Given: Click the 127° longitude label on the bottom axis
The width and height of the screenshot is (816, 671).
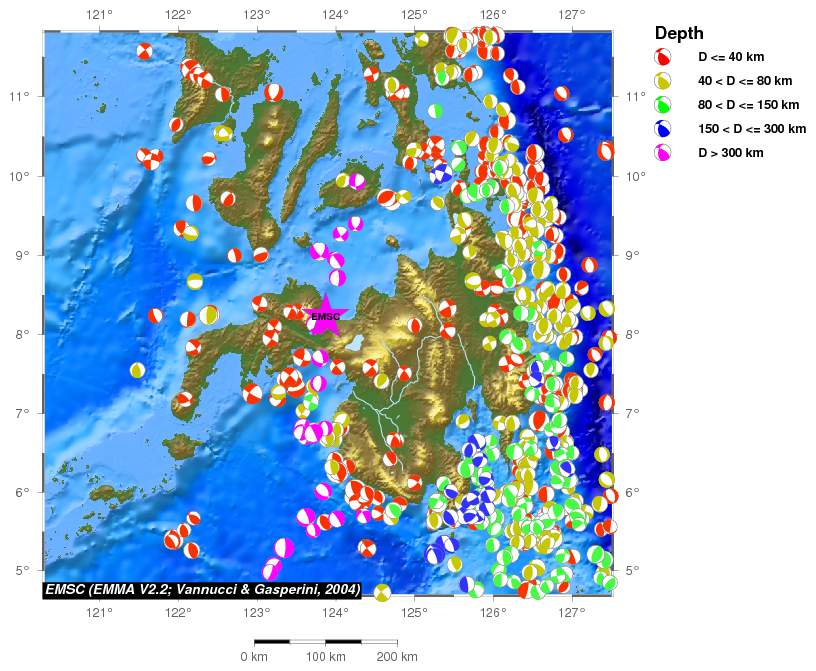Looking at the screenshot, I should [x=571, y=612].
